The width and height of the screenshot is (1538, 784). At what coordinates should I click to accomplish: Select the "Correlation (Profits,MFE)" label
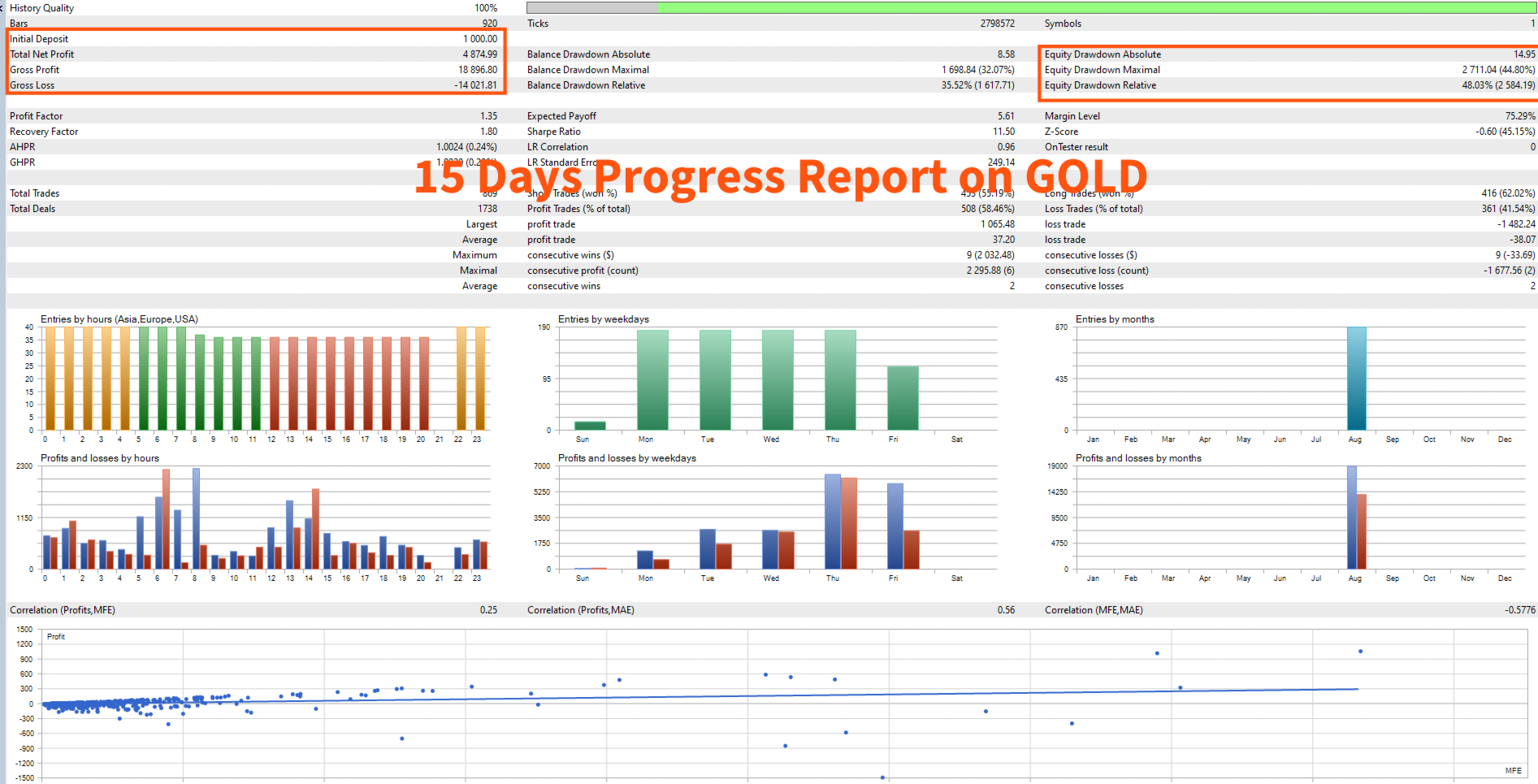[63, 610]
